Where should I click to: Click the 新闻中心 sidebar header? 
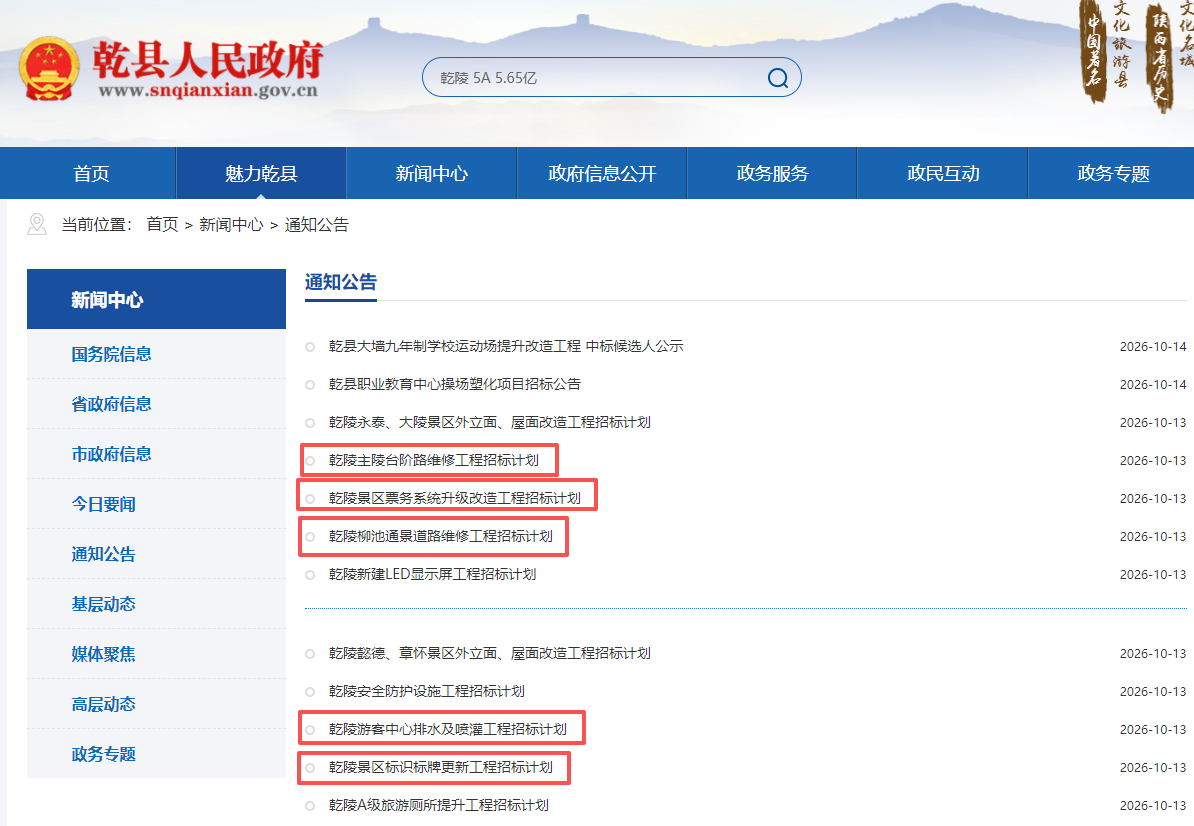pos(156,299)
